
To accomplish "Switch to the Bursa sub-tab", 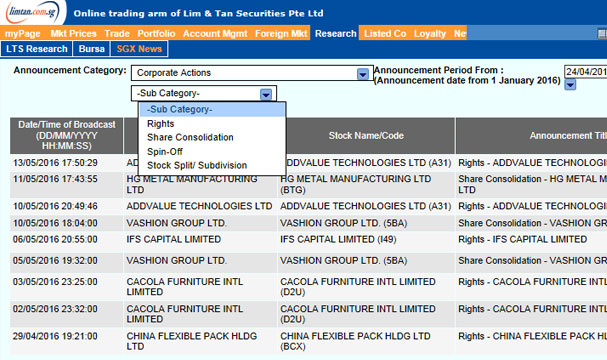I will 91,49.
